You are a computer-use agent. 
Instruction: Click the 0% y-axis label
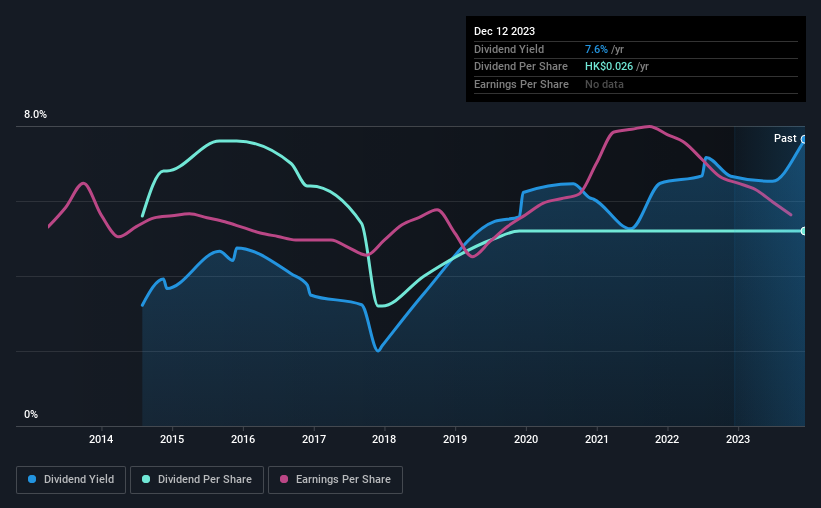pyautogui.click(x=31, y=414)
